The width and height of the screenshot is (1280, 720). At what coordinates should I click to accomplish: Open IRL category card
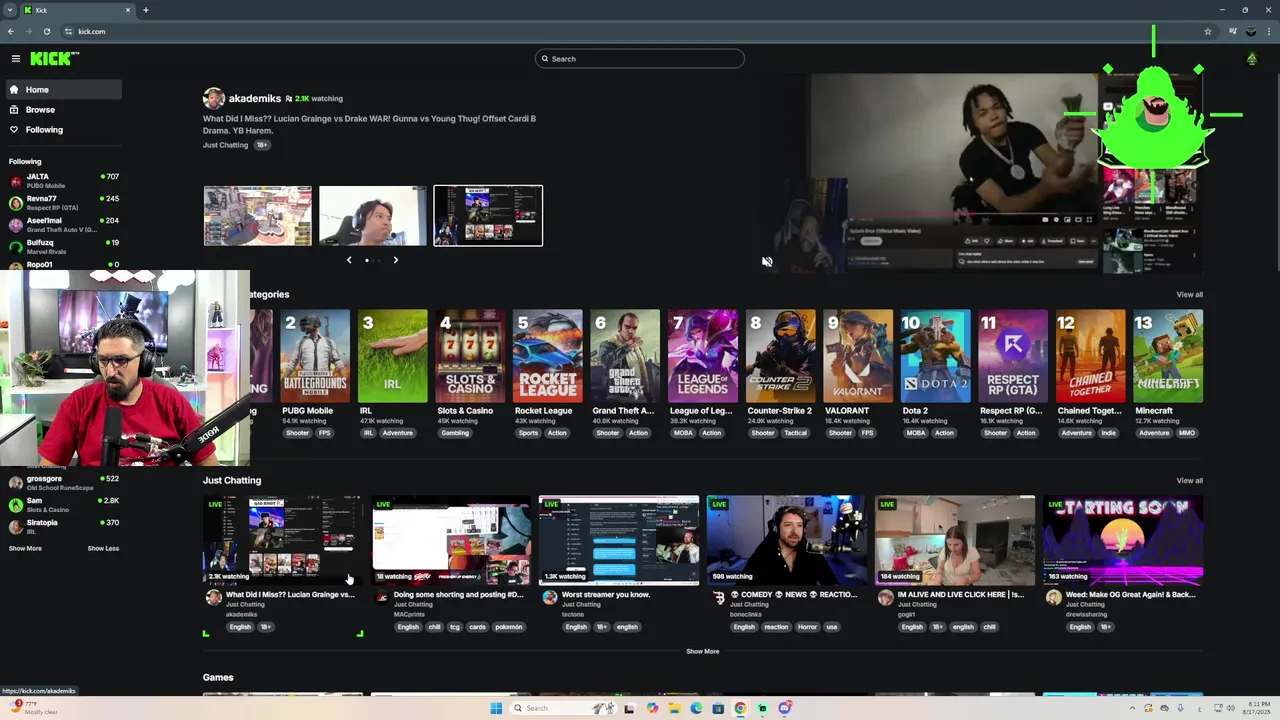point(393,375)
